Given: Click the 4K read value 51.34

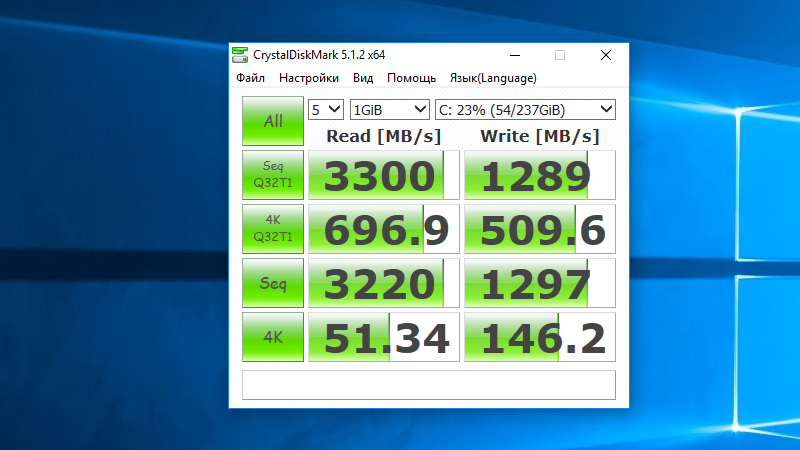Looking at the screenshot, I should [384, 337].
